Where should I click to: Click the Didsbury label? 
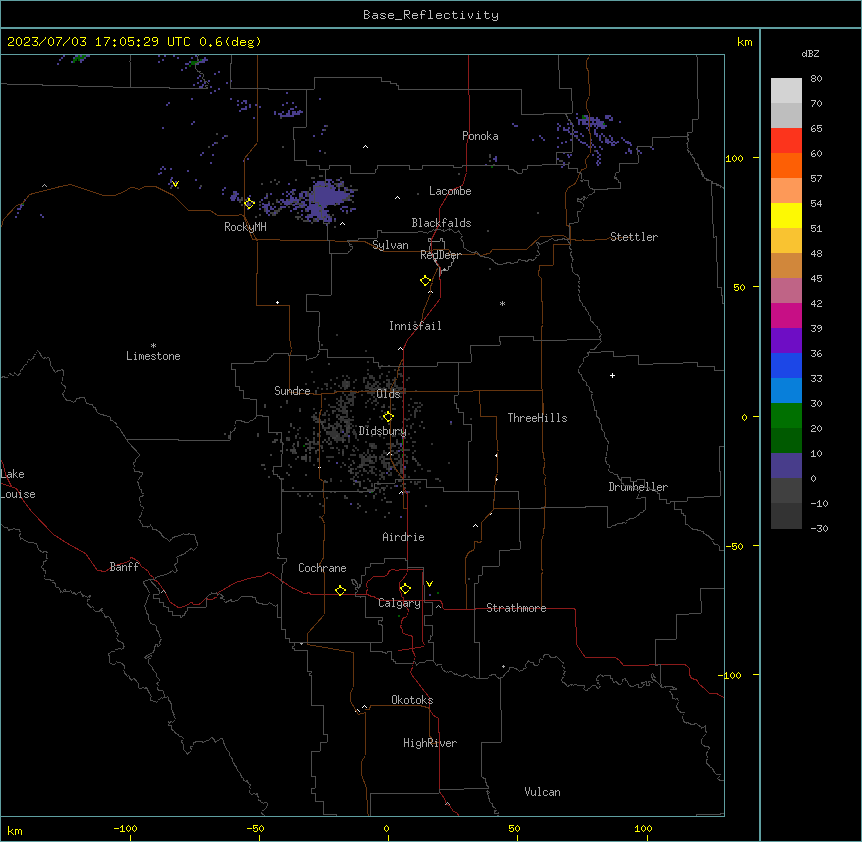(383, 431)
